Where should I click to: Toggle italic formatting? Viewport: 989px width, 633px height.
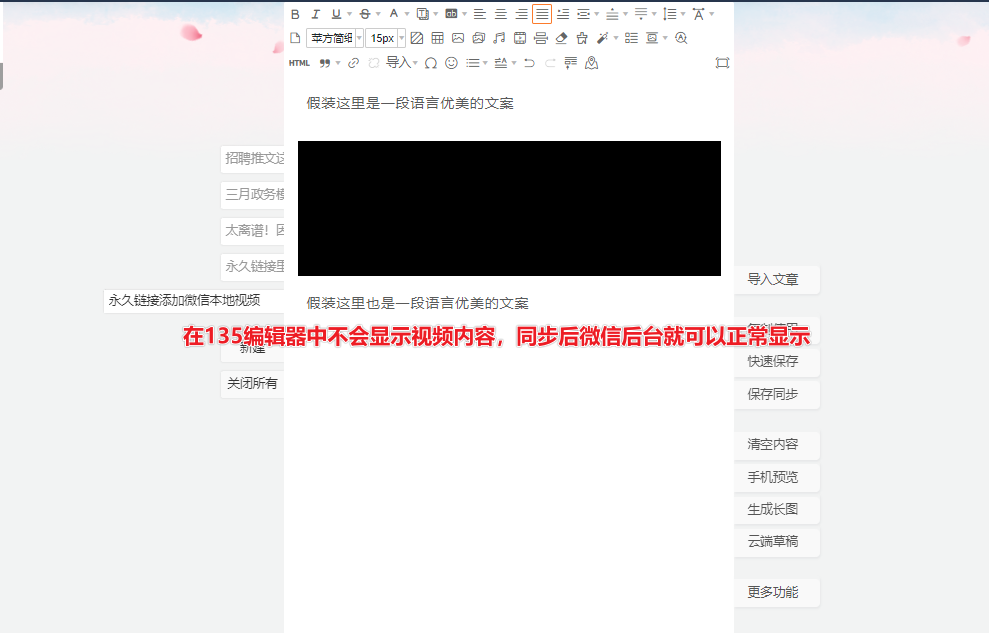pos(315,14)
